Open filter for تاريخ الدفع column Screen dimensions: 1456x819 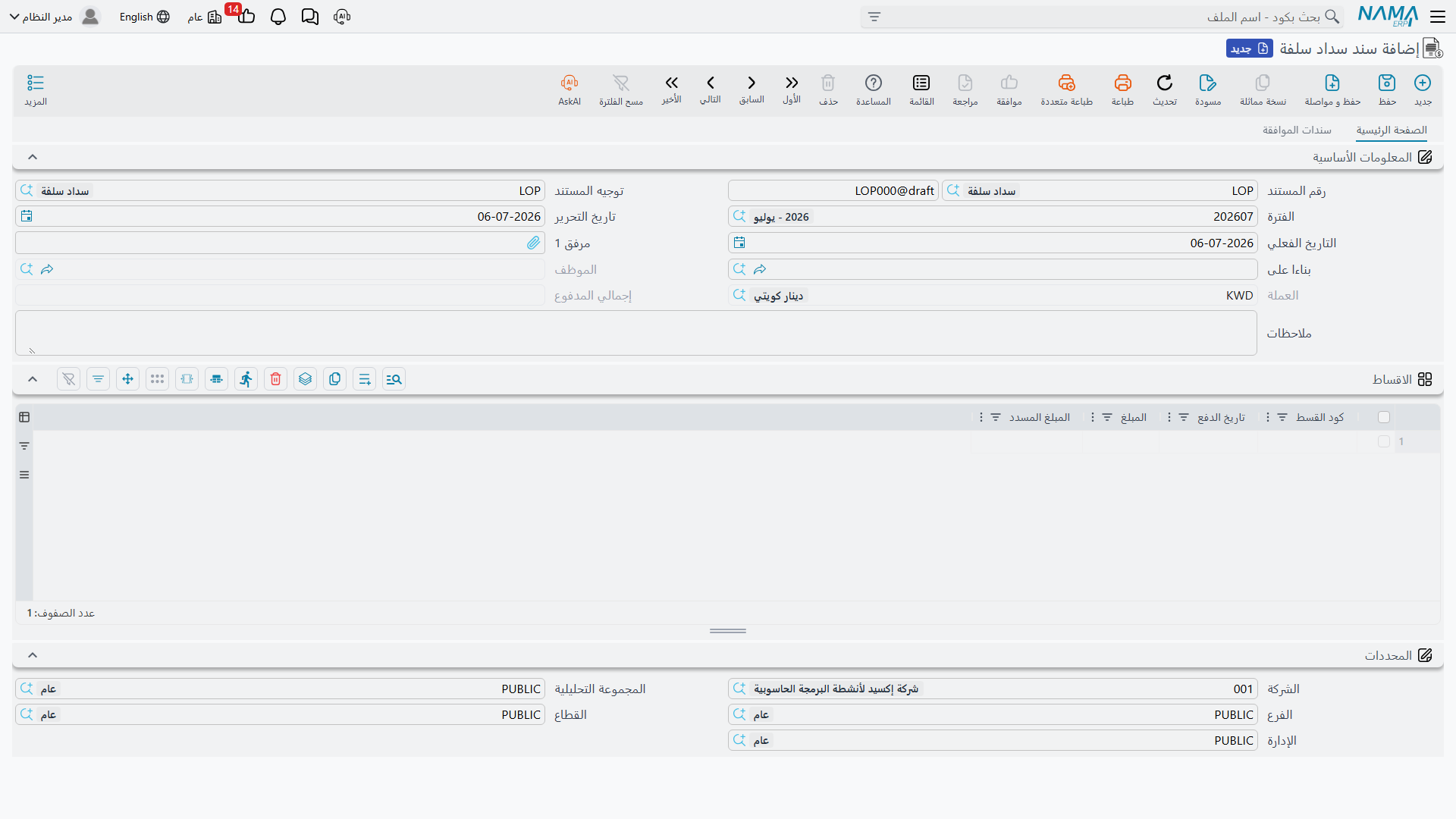(1184, 417)
